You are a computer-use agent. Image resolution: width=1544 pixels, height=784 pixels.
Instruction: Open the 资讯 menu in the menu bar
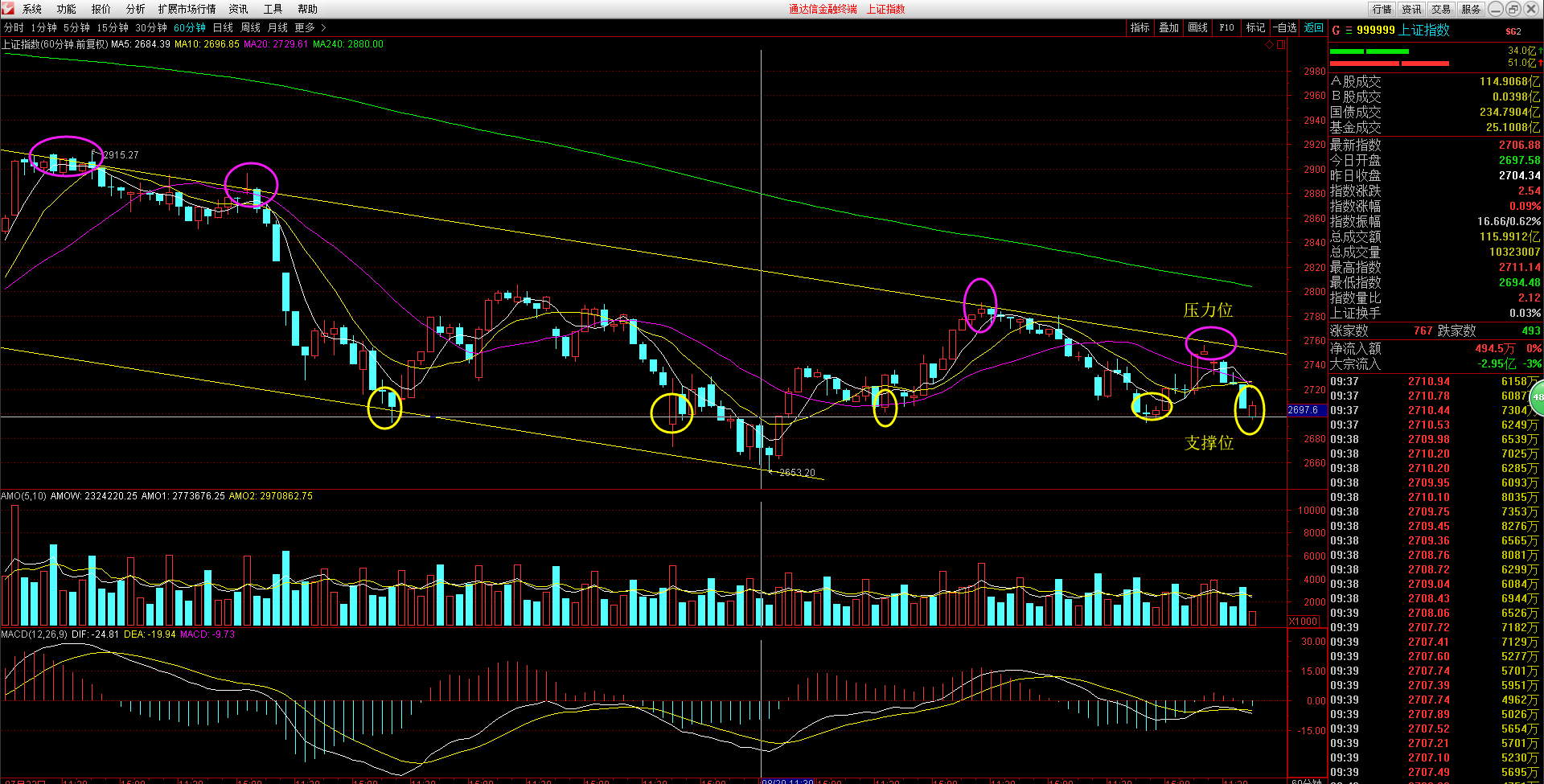click(x=239, y=10)
